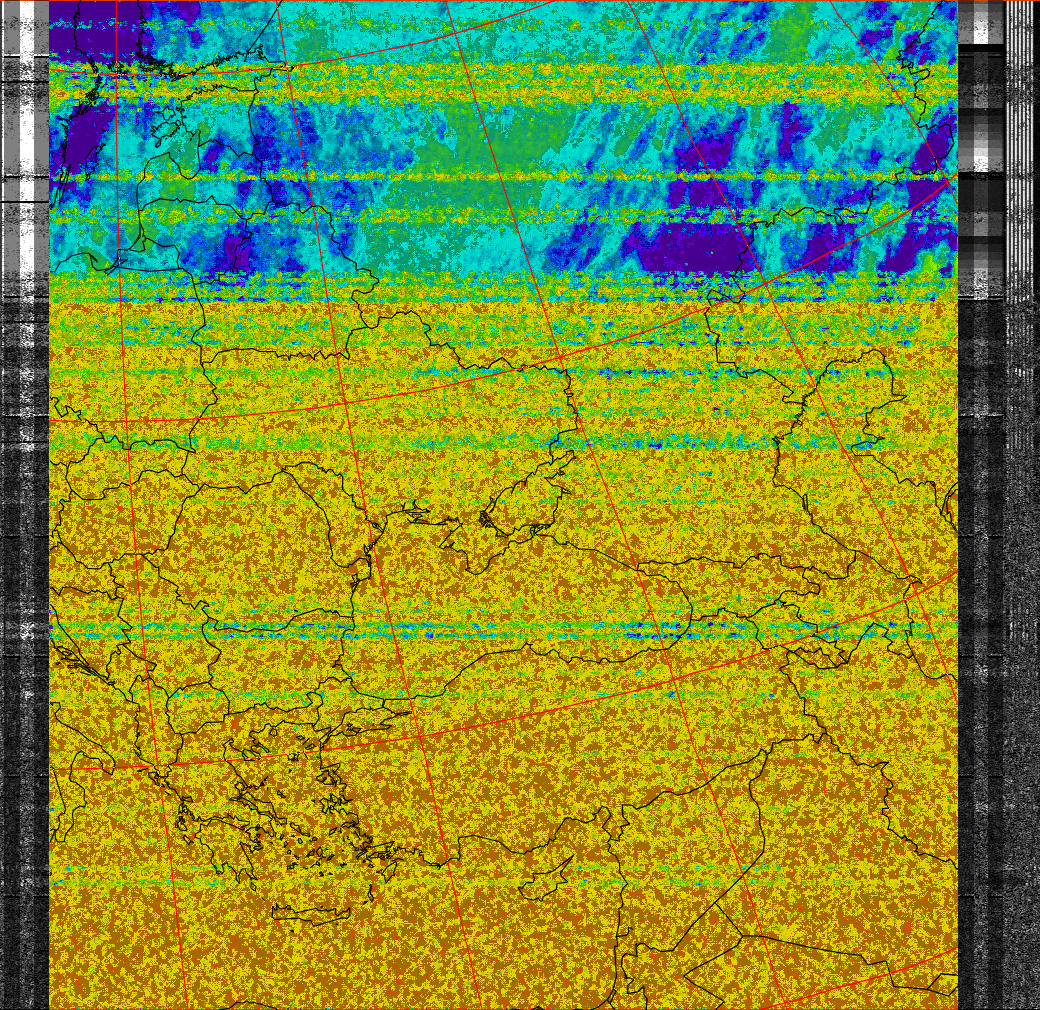Click the island of Crete
The height and width of the screenshot is (1010, 1040).
coord(310,914)
